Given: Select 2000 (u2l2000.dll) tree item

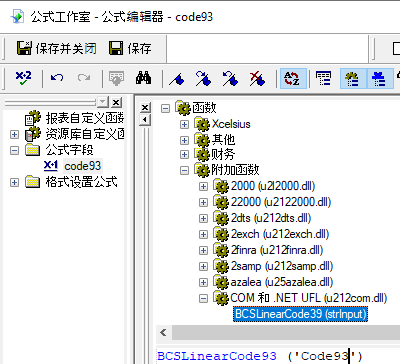Looking at the screenshot, I should (x=273, y=186).
